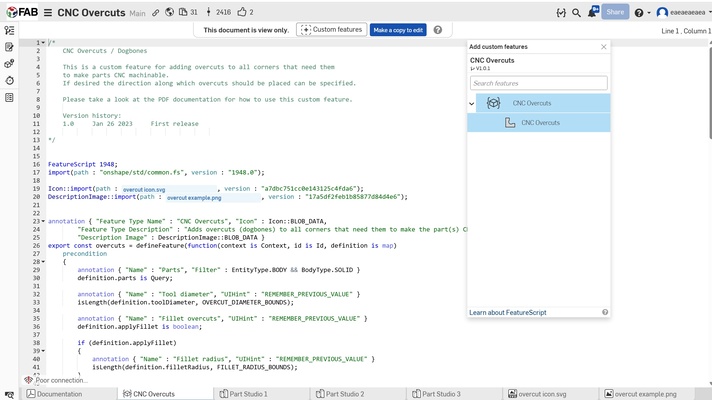
Task: Open the search magnifier in top bar
Action: pyautogui.click(x=576, y=12)
